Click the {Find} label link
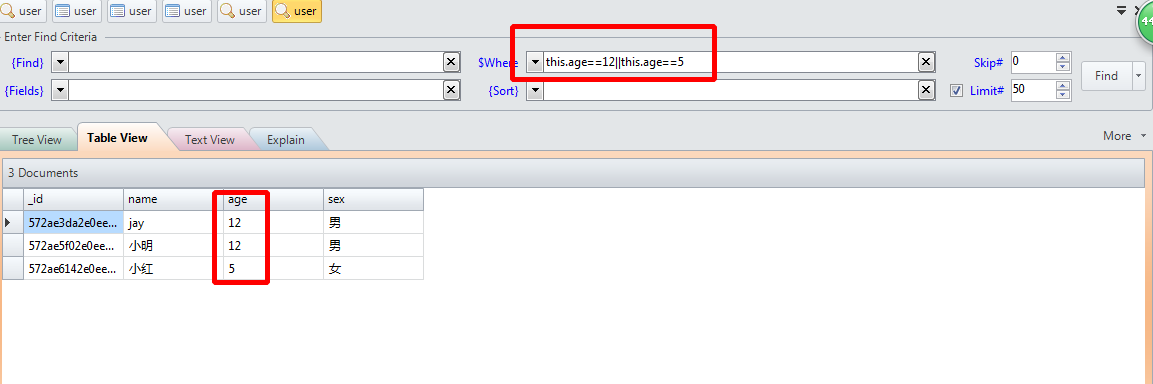 [x=28, y=63]
